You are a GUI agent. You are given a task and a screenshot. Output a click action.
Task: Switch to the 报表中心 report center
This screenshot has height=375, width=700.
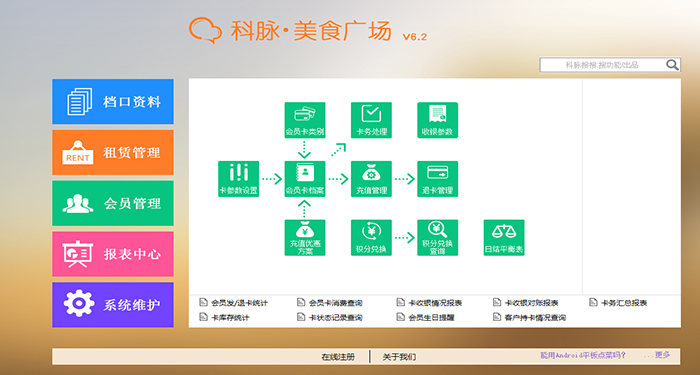[x=113, y=254]
